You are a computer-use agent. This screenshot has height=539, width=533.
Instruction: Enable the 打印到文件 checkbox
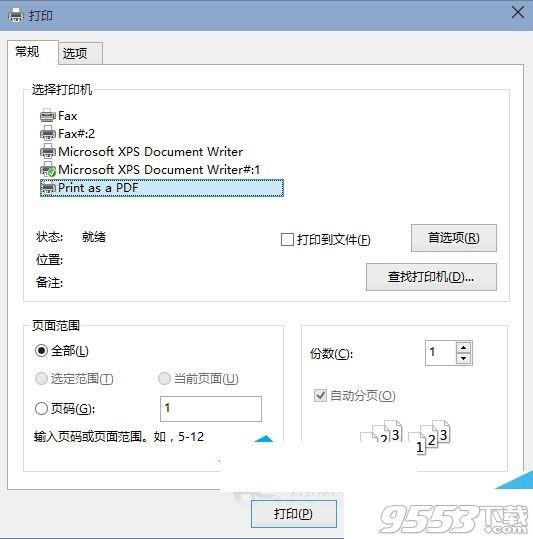point(287,240)
